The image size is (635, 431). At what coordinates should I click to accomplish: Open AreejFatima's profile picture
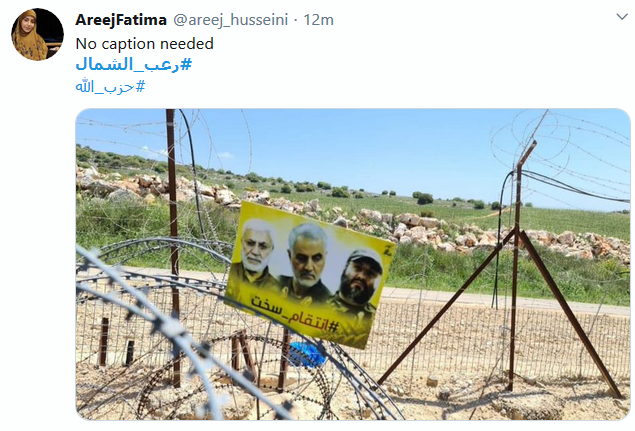click(37, 34)
